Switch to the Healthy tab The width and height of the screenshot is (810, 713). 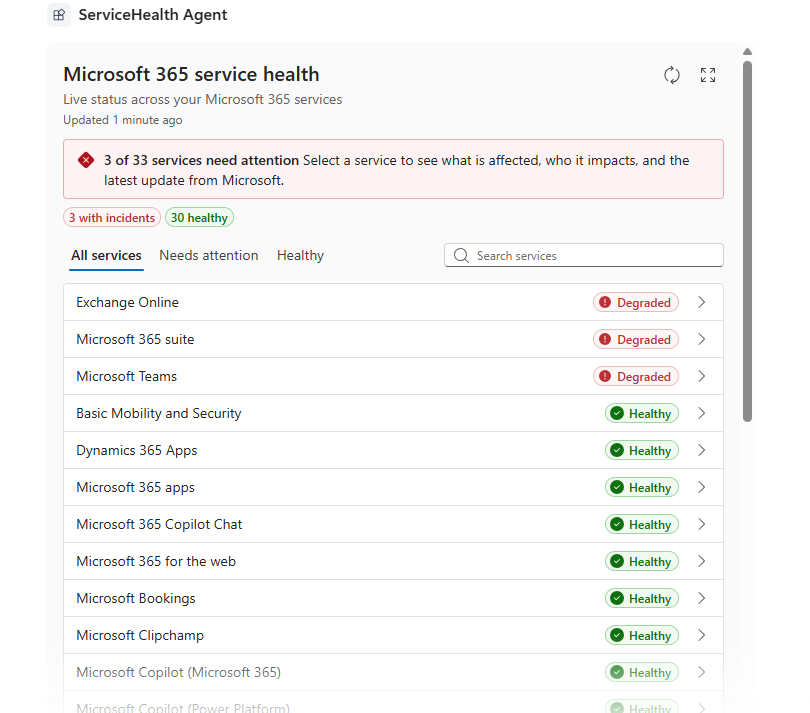pos(300,255)
